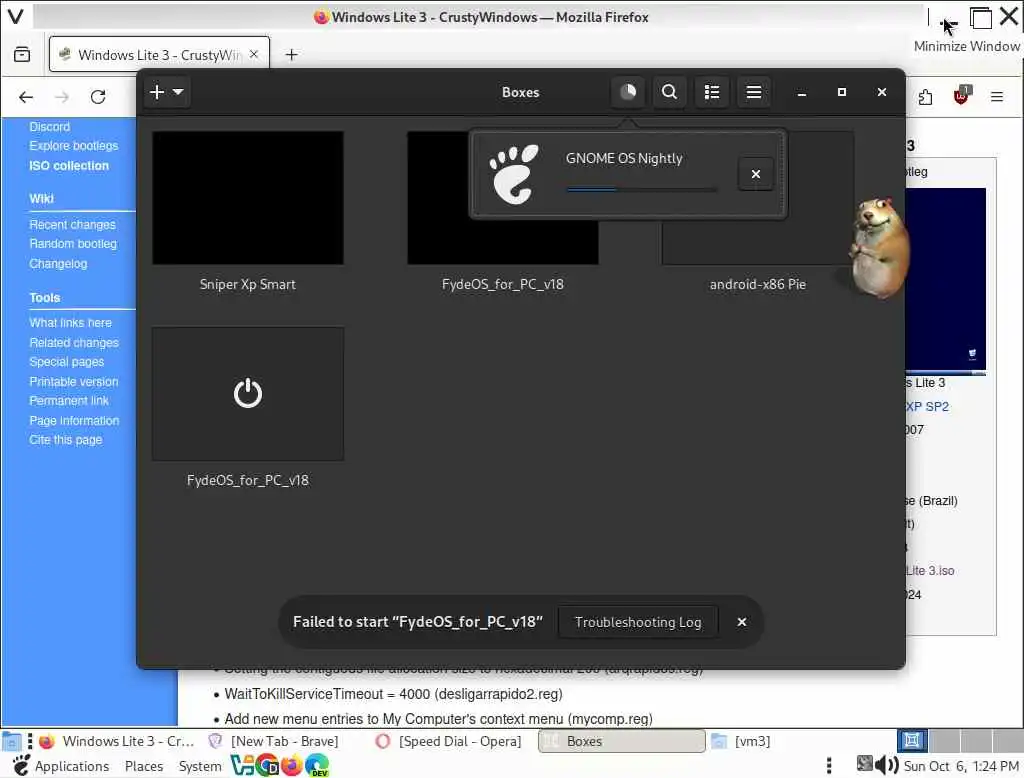Click the network status tray icon

[864, 764]
